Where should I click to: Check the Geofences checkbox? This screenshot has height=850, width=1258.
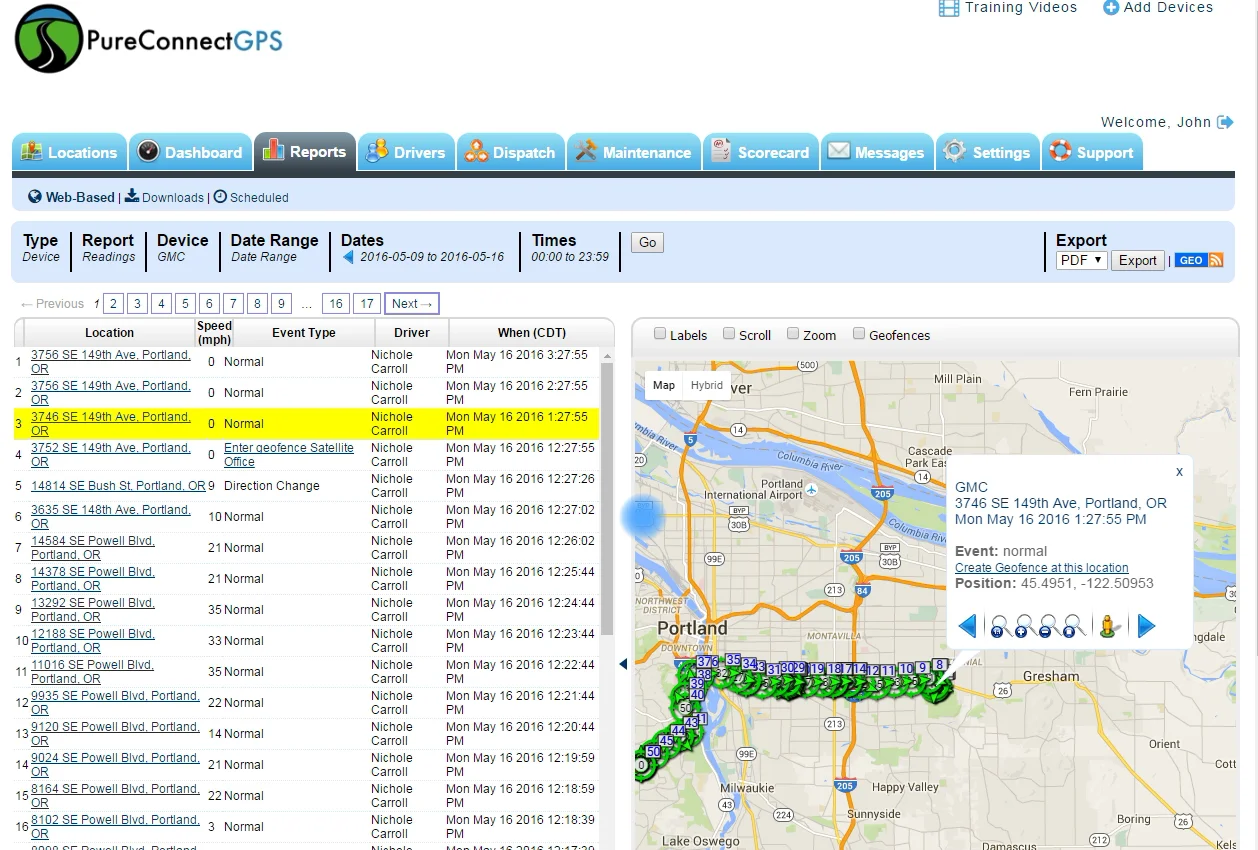pyautogui.click(x=859, y=334)
